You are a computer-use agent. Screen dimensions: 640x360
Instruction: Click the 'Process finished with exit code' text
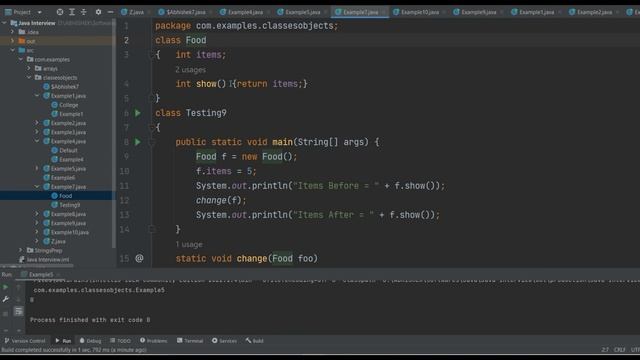pyautogui.click(x=90, y=320)
